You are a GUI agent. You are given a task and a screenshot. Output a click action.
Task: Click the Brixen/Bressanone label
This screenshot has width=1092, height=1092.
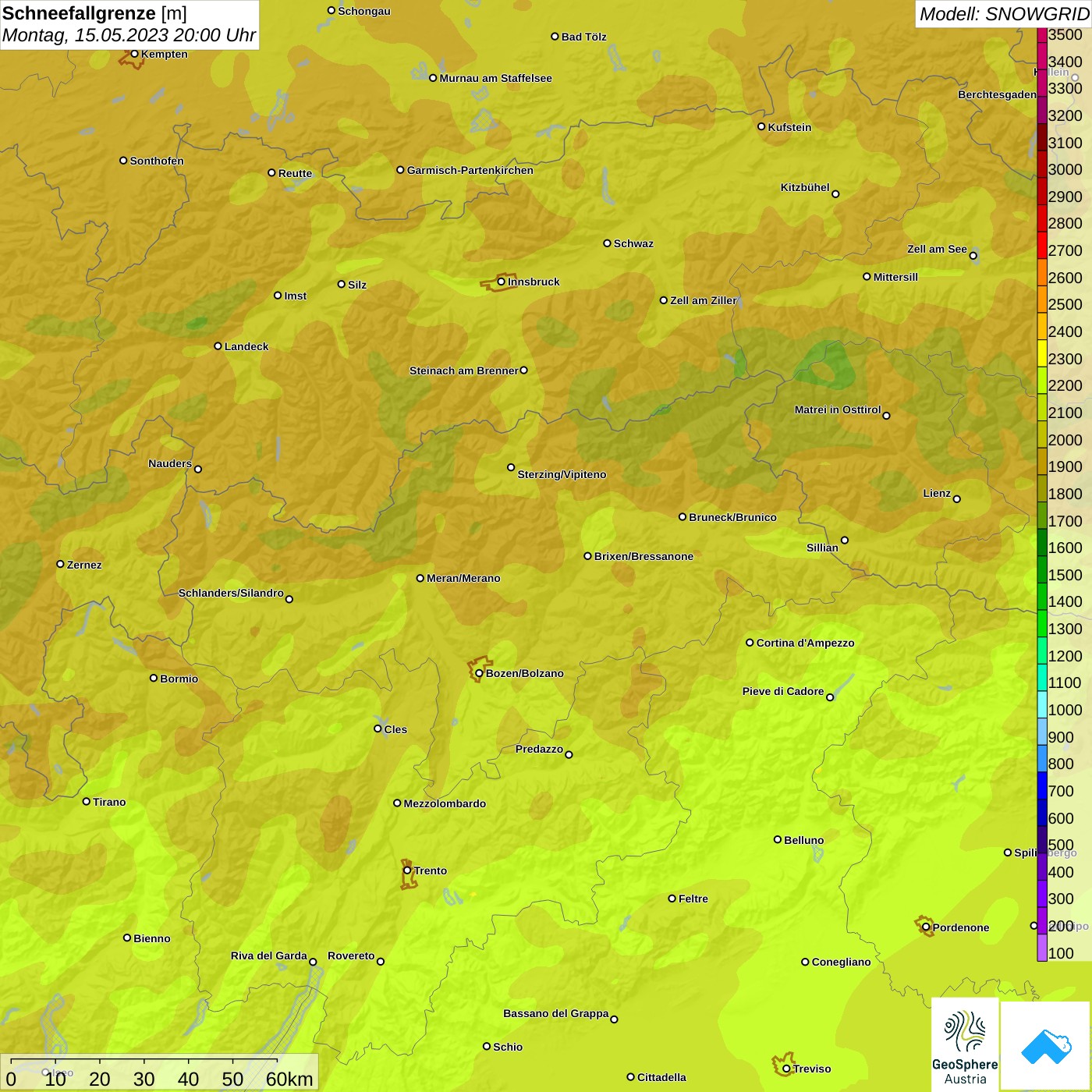tap(643, 556)
